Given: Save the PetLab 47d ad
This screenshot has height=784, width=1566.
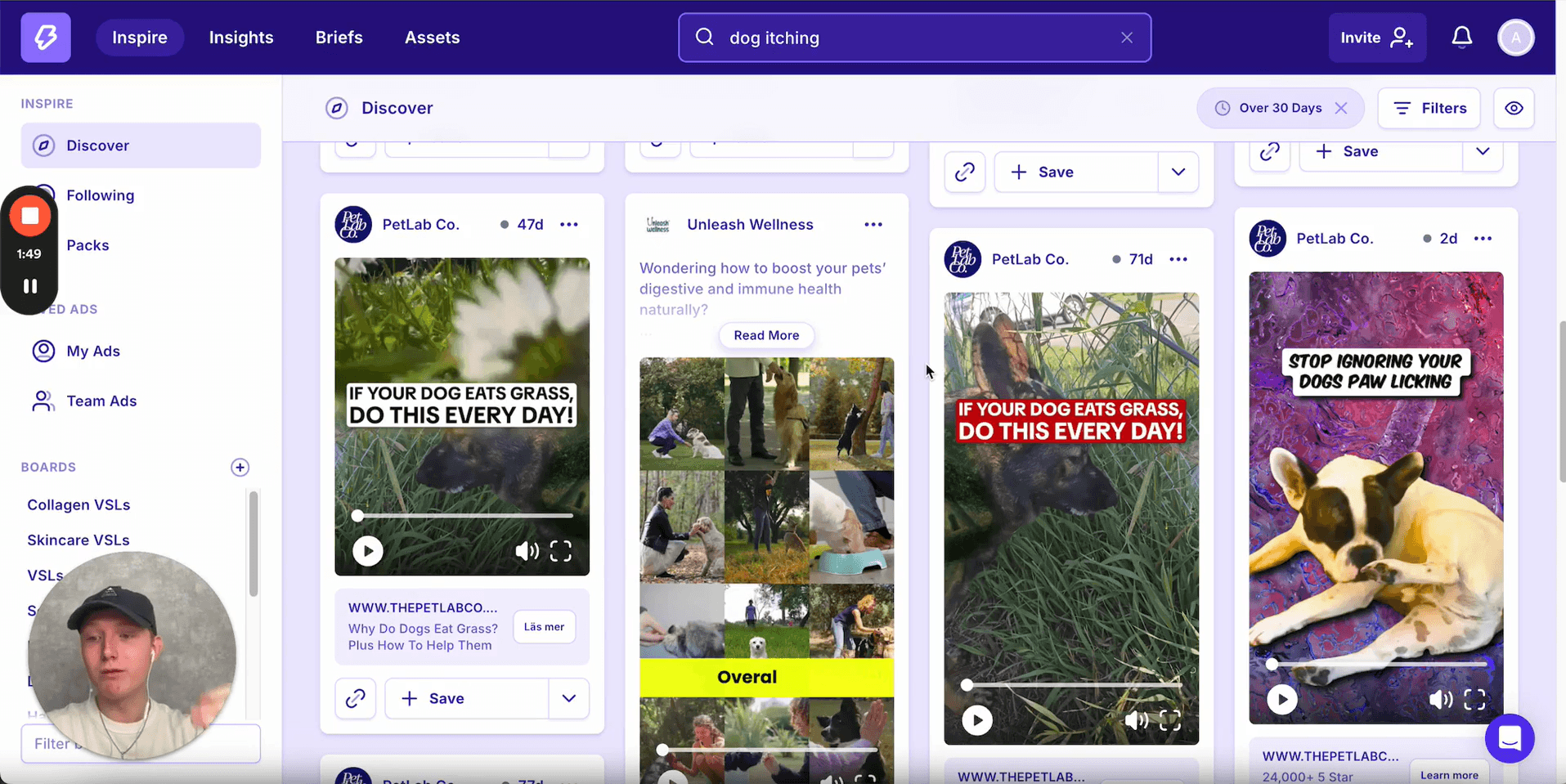Looking at the screenshot, I should 466,698.
